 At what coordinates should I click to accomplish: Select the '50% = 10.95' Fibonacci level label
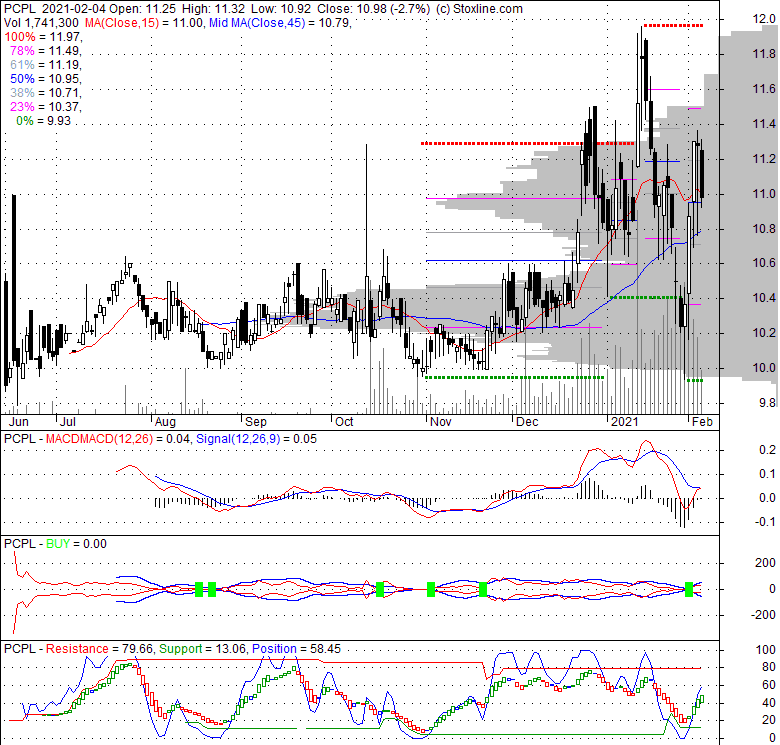[x=45, y=79]
